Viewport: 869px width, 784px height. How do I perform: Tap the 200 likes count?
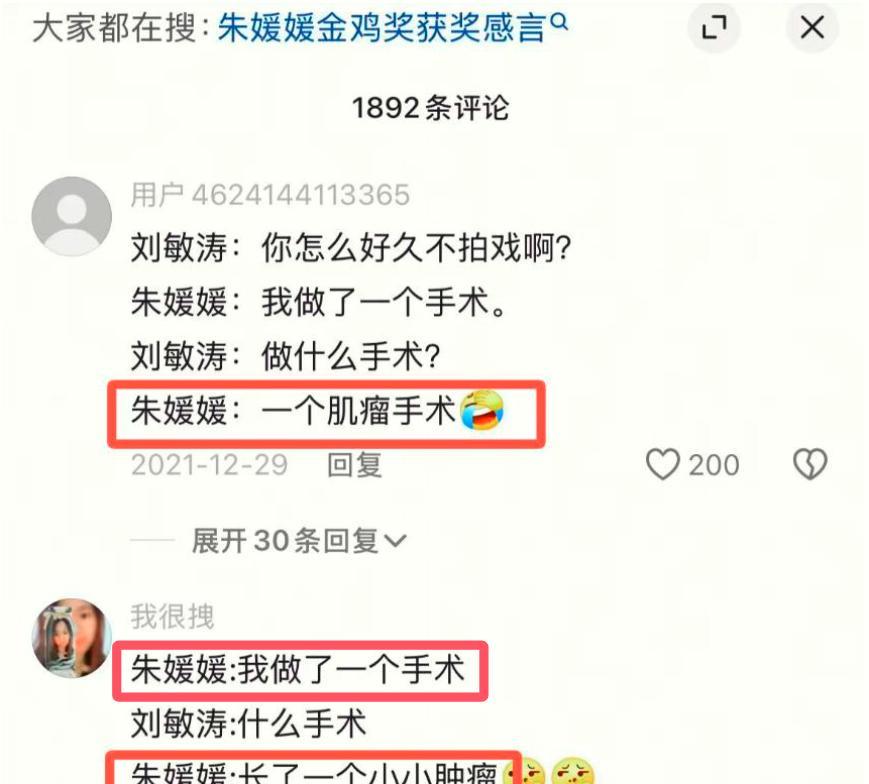click(714, 465)
